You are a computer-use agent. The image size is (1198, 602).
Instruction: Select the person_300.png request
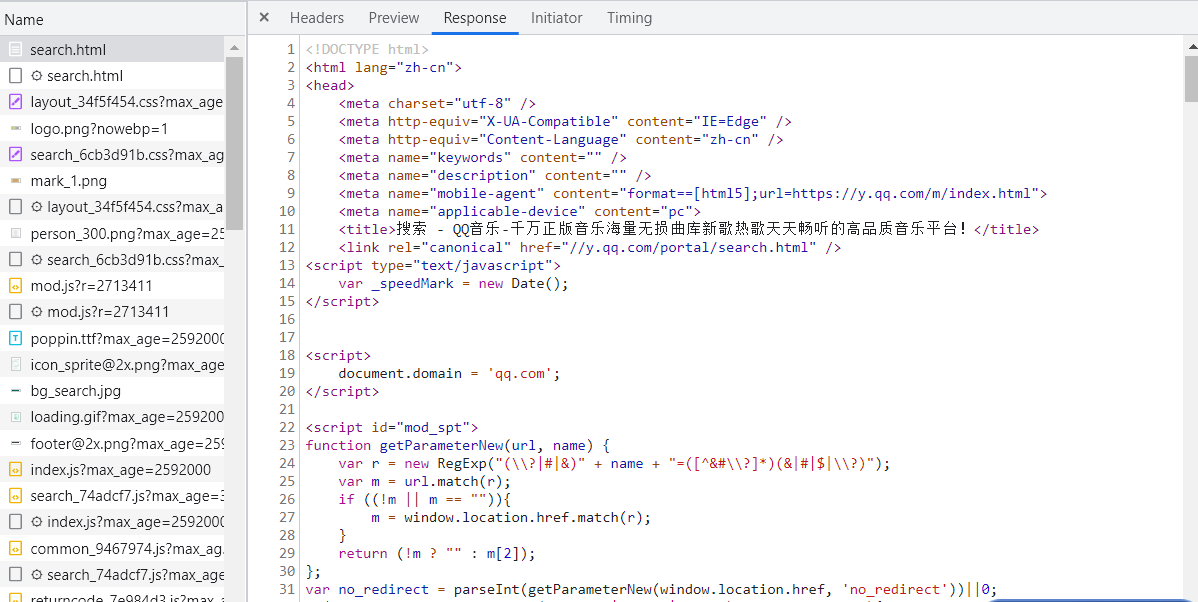(x=112, y=233)
